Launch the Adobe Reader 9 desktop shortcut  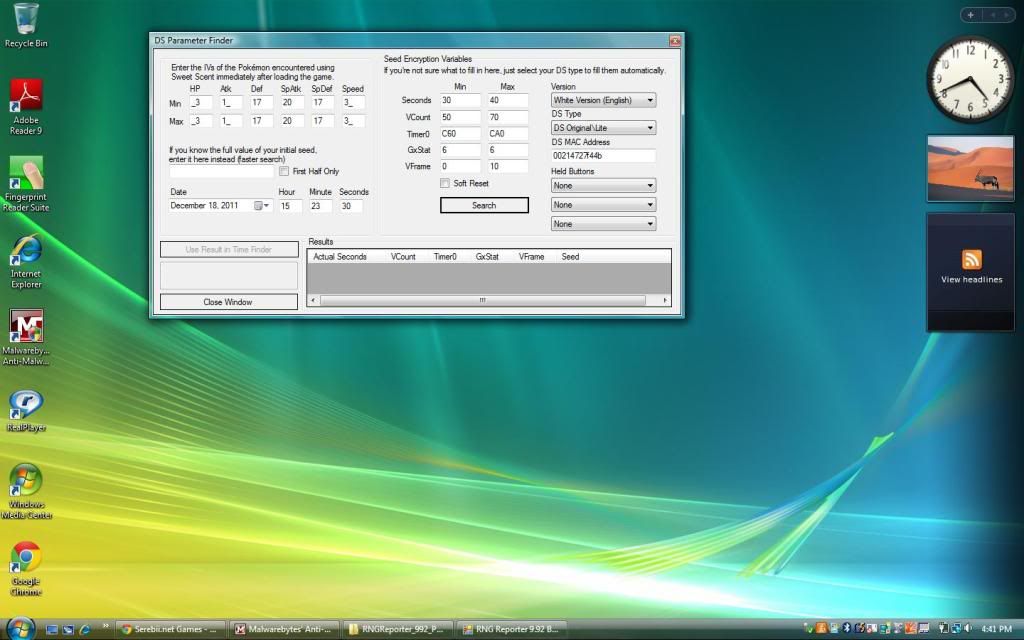click(x=25, y=106)
